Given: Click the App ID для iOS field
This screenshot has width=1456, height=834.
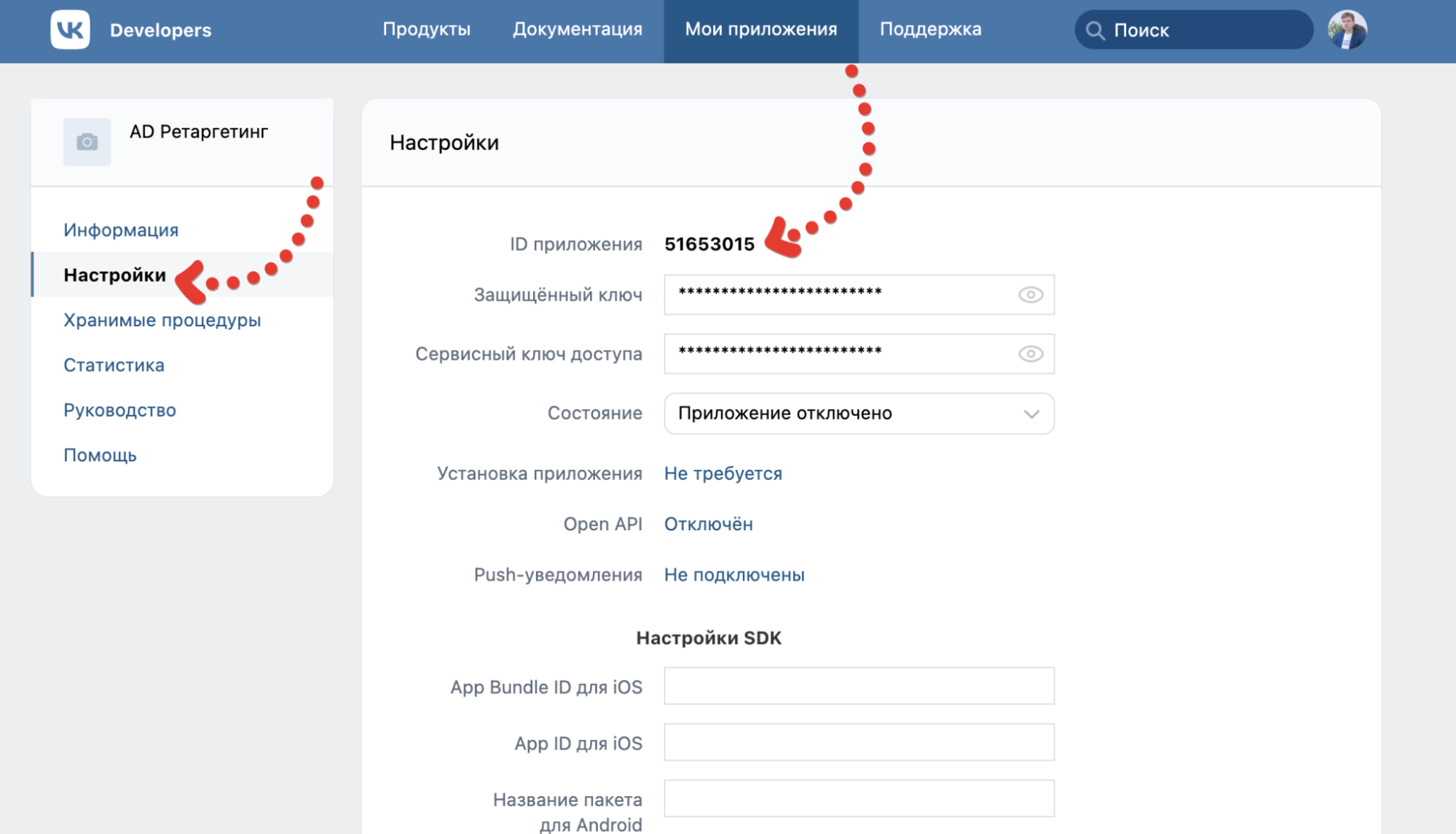Looking at the screenshot, I should 859,742.
